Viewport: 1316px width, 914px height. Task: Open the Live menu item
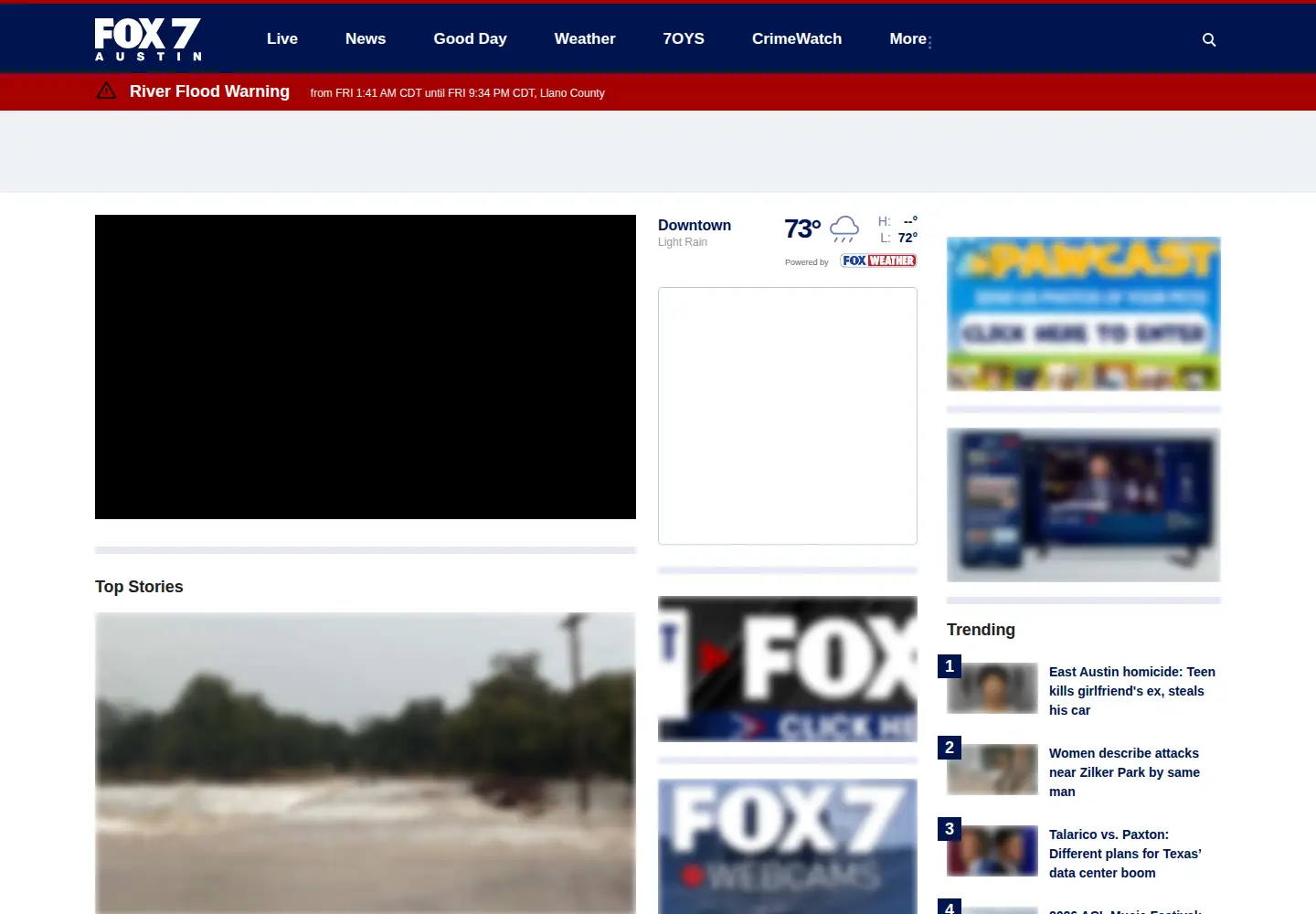click(x=282, y=38)
